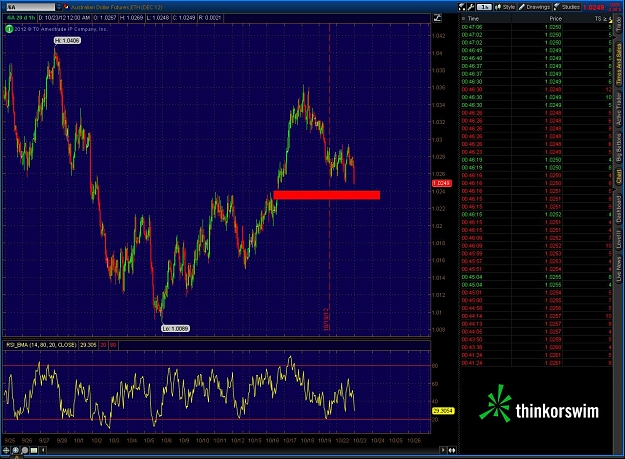Click the TS trade size filter header
Screen dimensions: 625x459
pyautogui.click(x=603, y=18)
